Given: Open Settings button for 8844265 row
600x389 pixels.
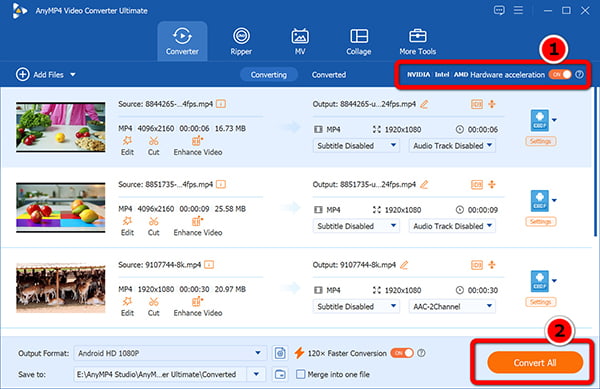Looking at the screenshot, I should [x=540, y=141].
